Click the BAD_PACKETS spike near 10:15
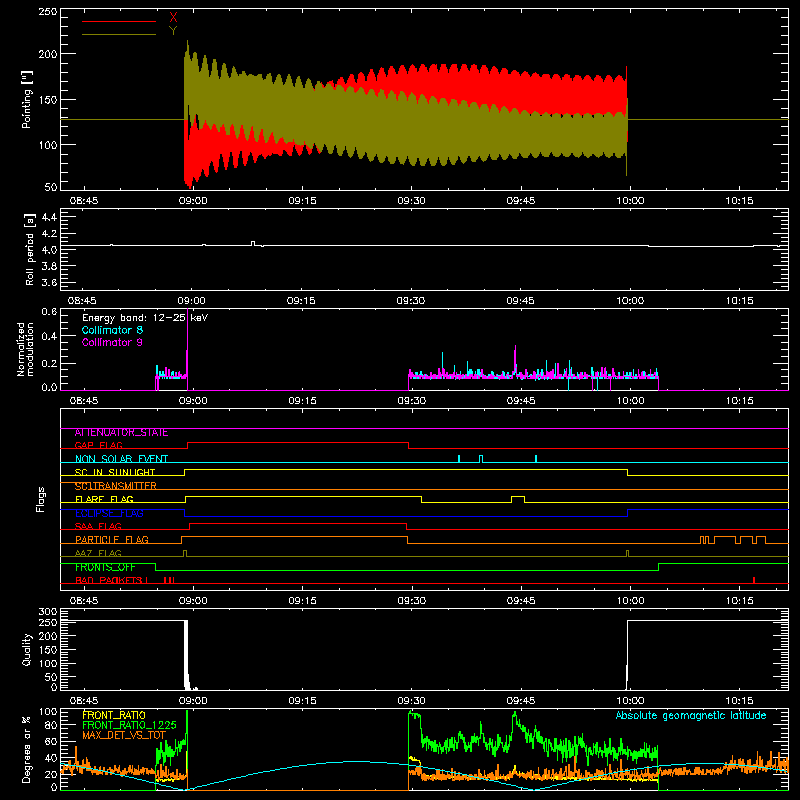800x800 pixels. coord(754,580)
